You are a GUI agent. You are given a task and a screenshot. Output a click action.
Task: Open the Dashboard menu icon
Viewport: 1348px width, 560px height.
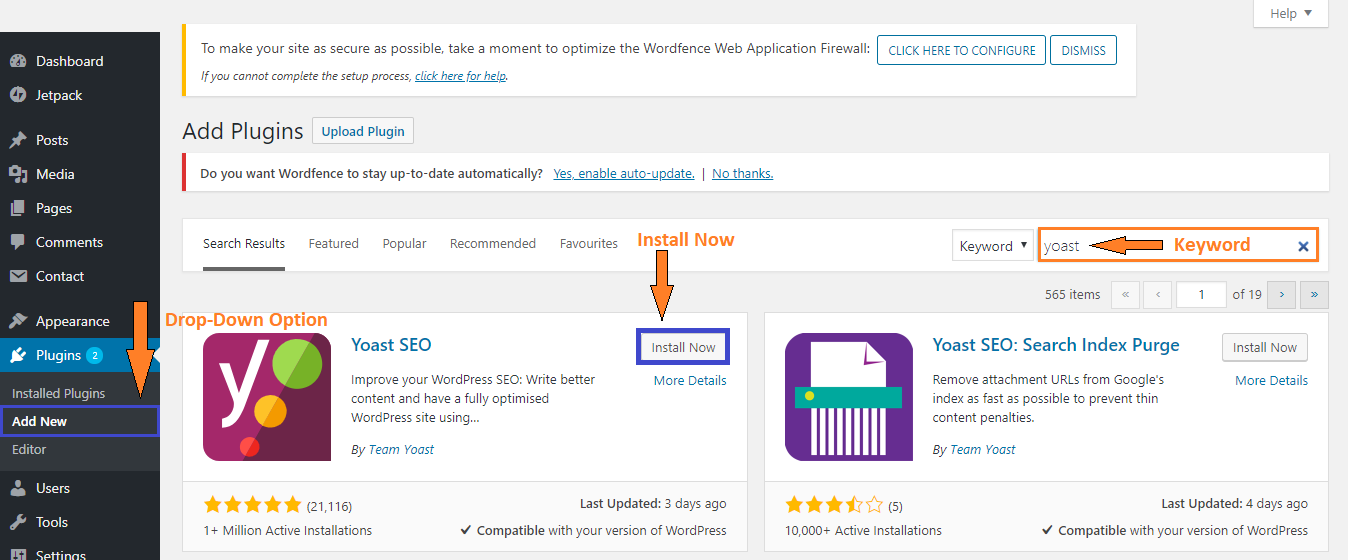coord(17,61)
